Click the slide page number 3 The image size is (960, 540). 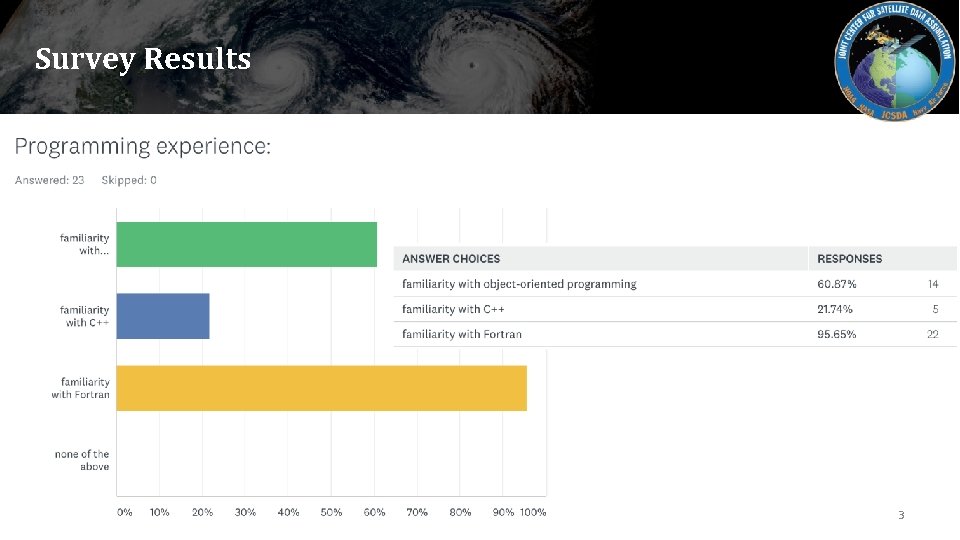coord(900,515)
